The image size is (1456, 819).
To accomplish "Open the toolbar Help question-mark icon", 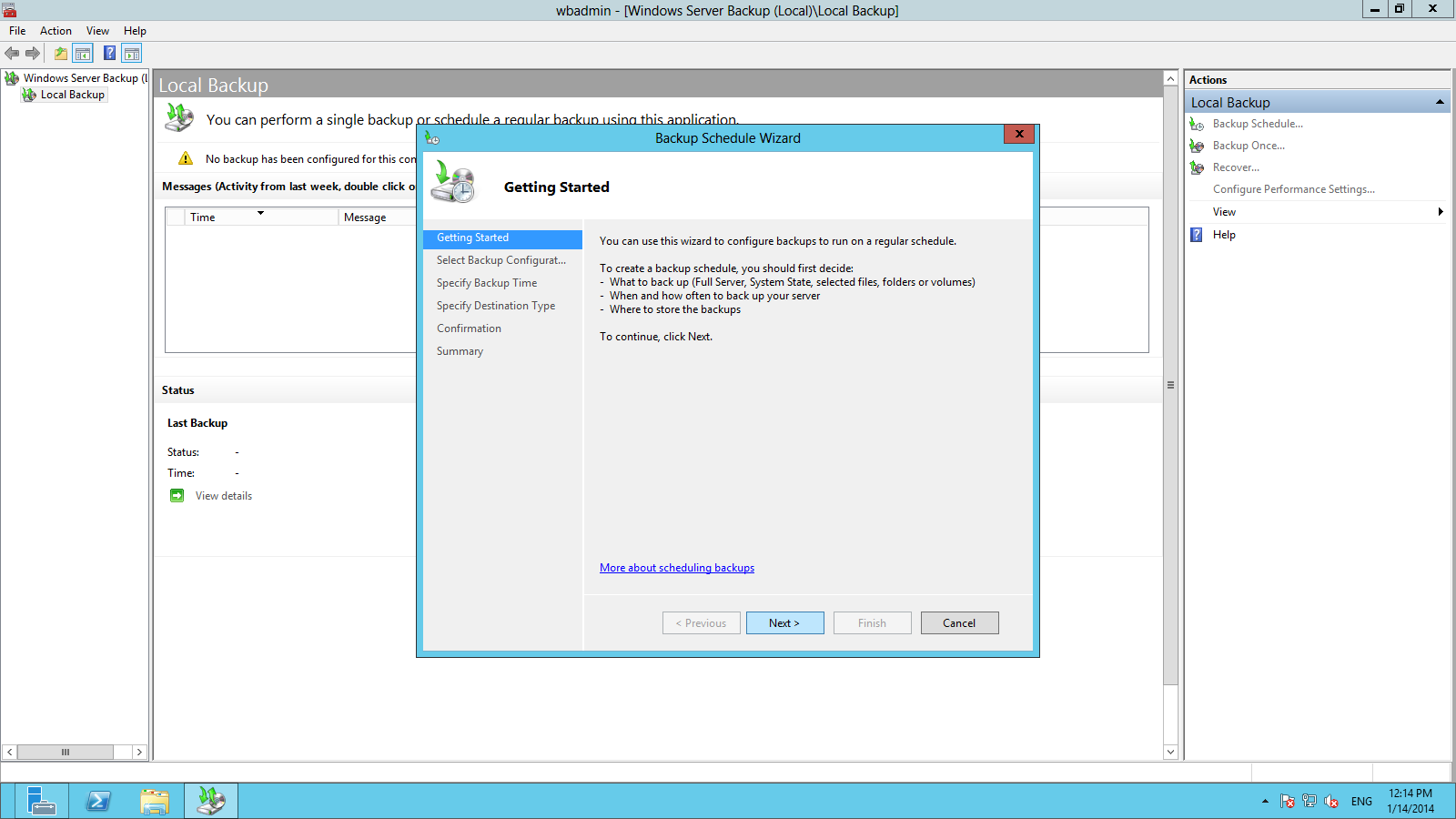I will 109,54.
